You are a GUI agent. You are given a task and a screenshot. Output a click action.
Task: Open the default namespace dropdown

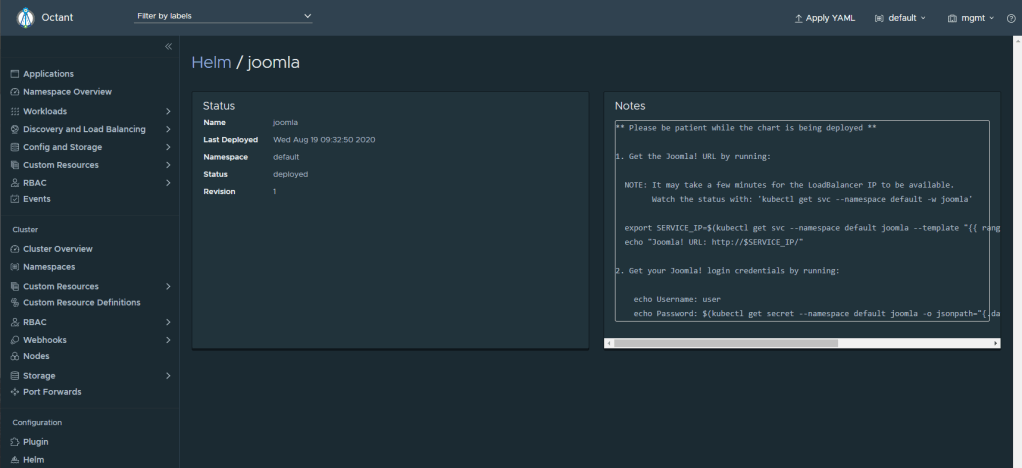pos(899,18)
